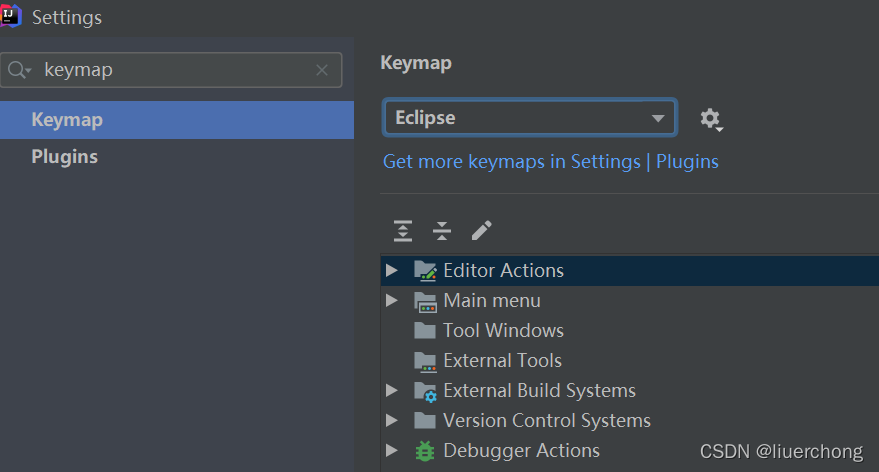879x472 pixels.
Task: Select the Version Control Systems row
Action: pos(630,421)
